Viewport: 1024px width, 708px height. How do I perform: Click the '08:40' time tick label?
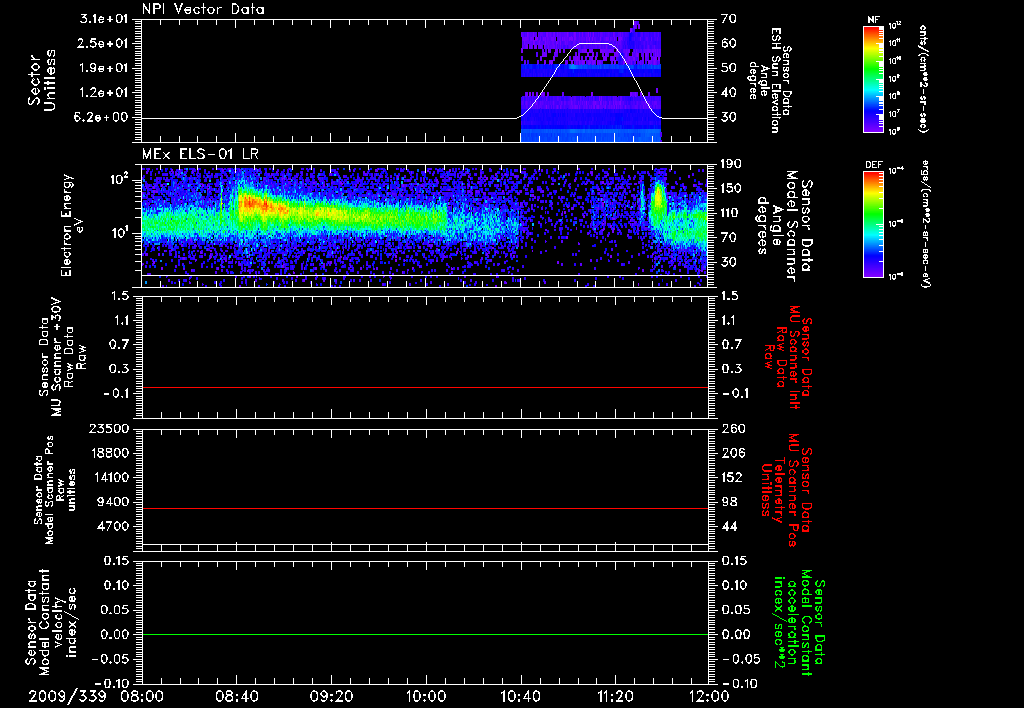click(x=237, y=697)
